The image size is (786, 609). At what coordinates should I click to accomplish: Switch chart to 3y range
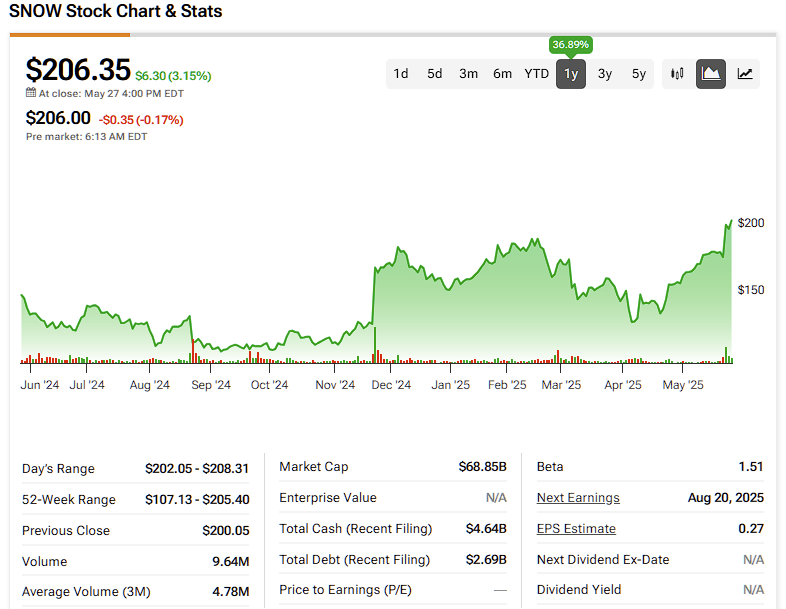pos(605,74)
